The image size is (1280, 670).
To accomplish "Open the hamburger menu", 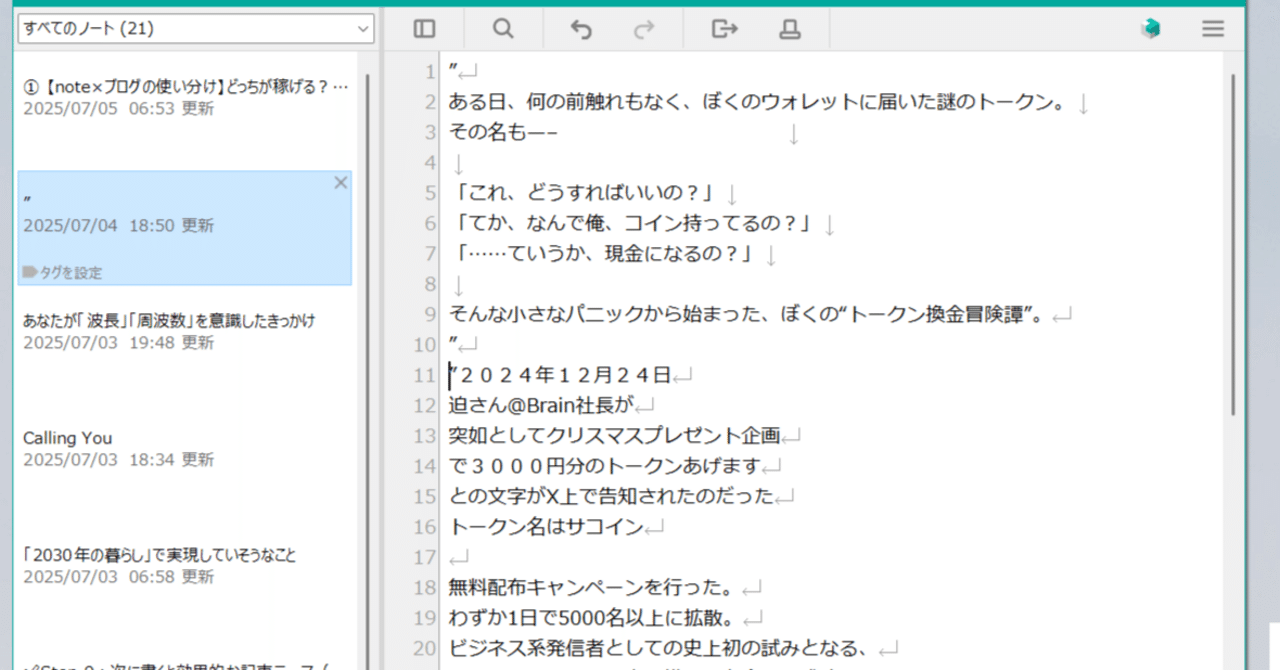I will coord(1213,29).
